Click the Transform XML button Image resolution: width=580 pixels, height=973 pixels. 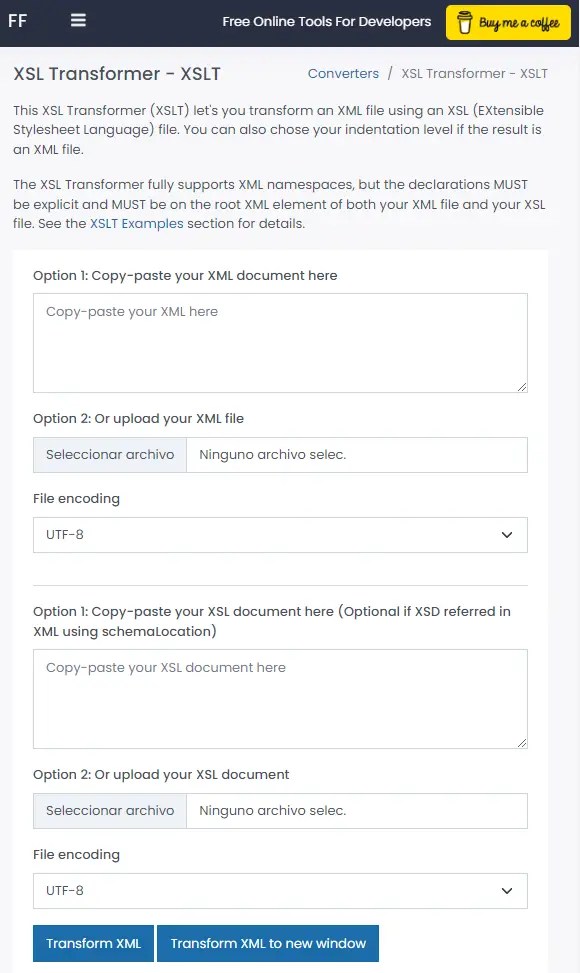pos(93,943)
